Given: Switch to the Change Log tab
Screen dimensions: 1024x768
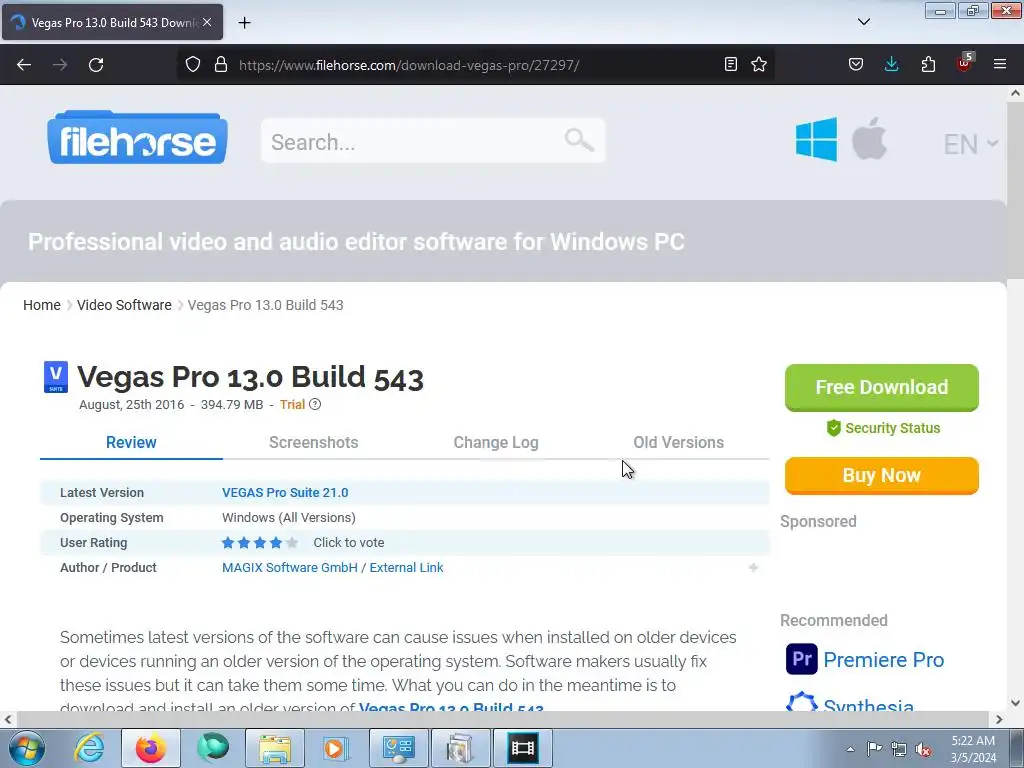Looking at the screenshot, I should pos(496,442).
